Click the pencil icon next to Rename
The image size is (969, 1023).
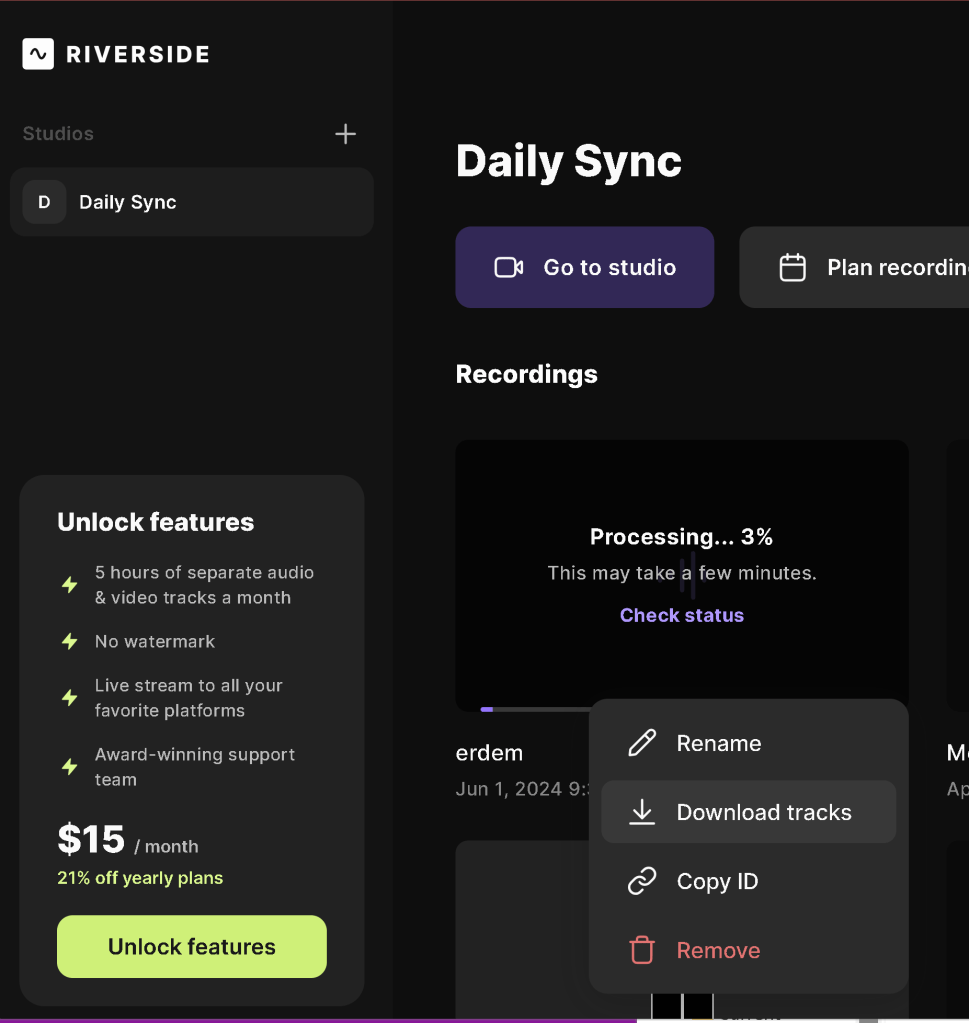642,743
